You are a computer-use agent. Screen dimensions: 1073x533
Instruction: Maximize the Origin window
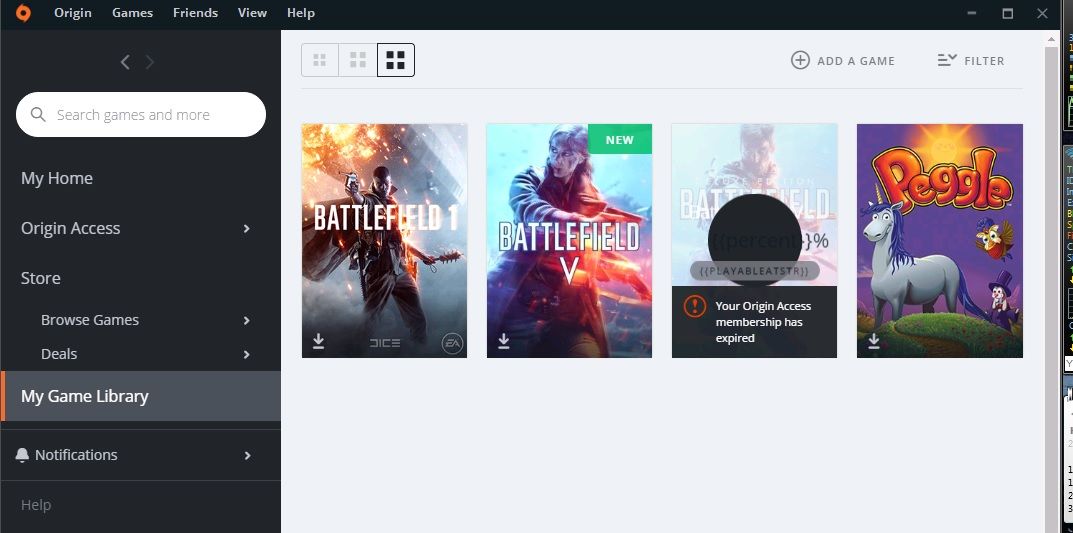[1007, 13]
